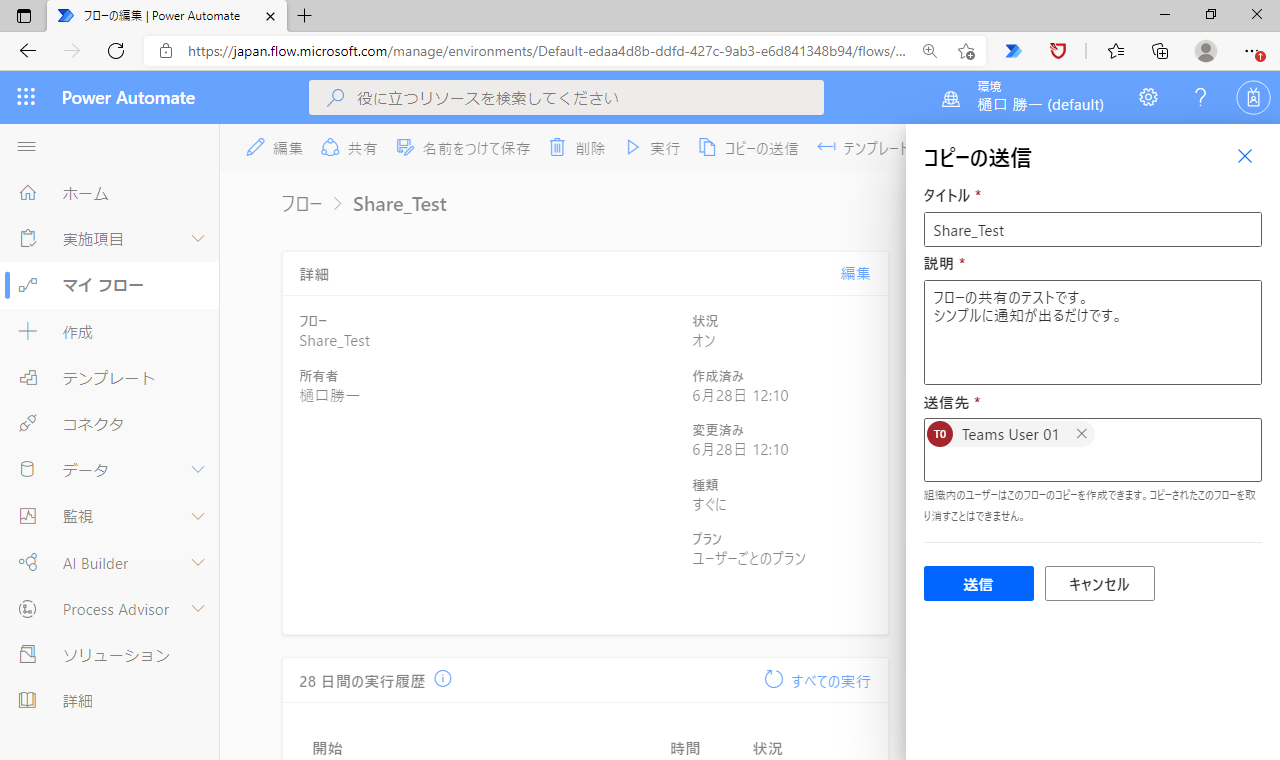The height and width of the screenshot is (760, 1280).
Task: Click the 開始 column header in run history
Action: click(328, 748)
